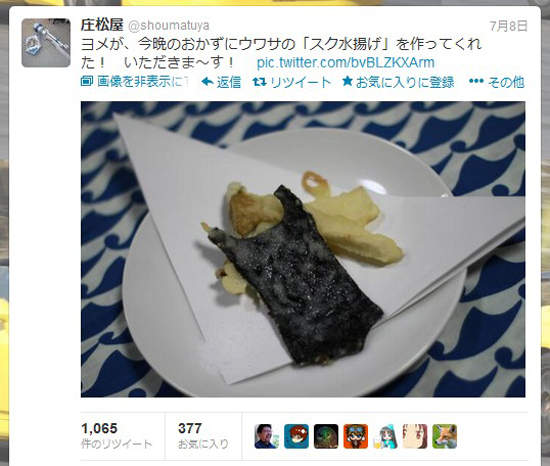550x466 pixels.
Task: Open the 7月8日 tweet timestamp
Action: tap(509, 26)
